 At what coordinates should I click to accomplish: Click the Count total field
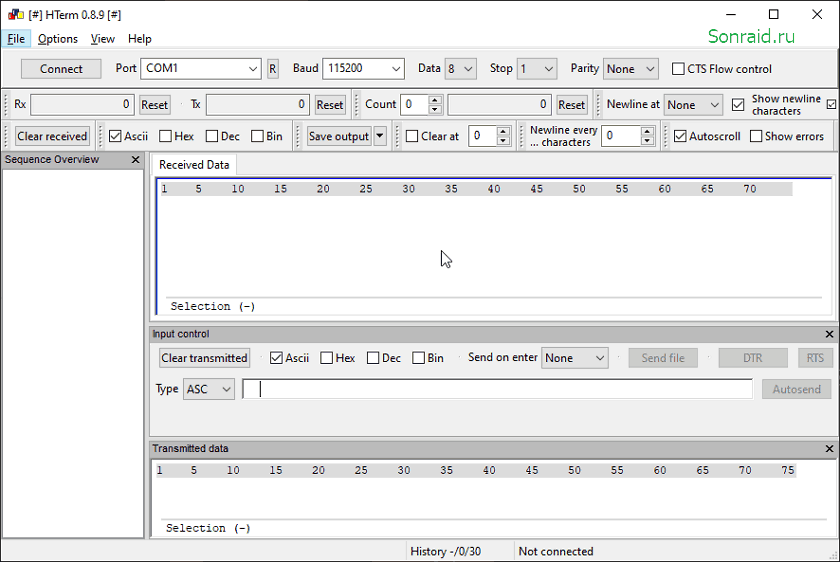click(x=499, y=104)
